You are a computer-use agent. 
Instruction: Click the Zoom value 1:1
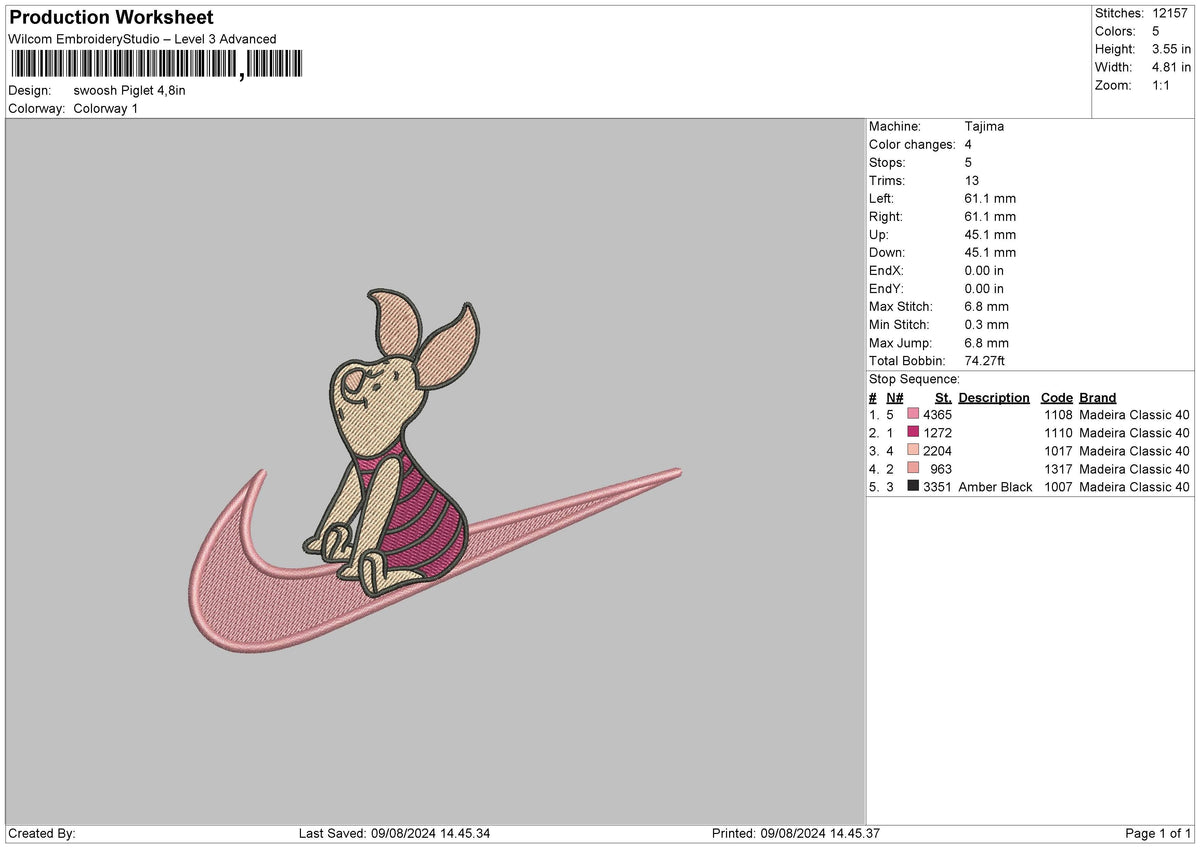(1163, 85)
